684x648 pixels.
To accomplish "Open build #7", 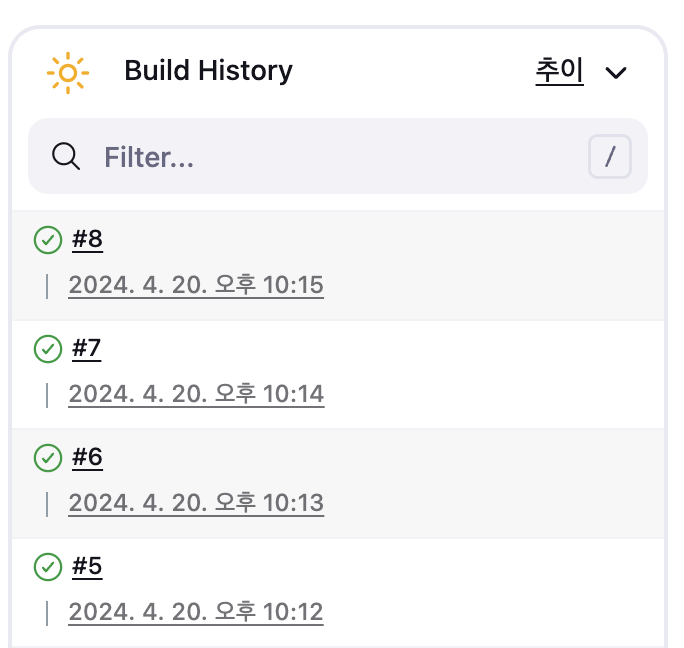I will (88, 349).
